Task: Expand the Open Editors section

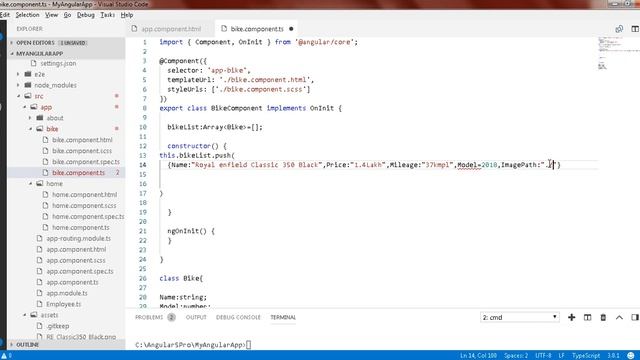Action: click(x=66, y=42)
